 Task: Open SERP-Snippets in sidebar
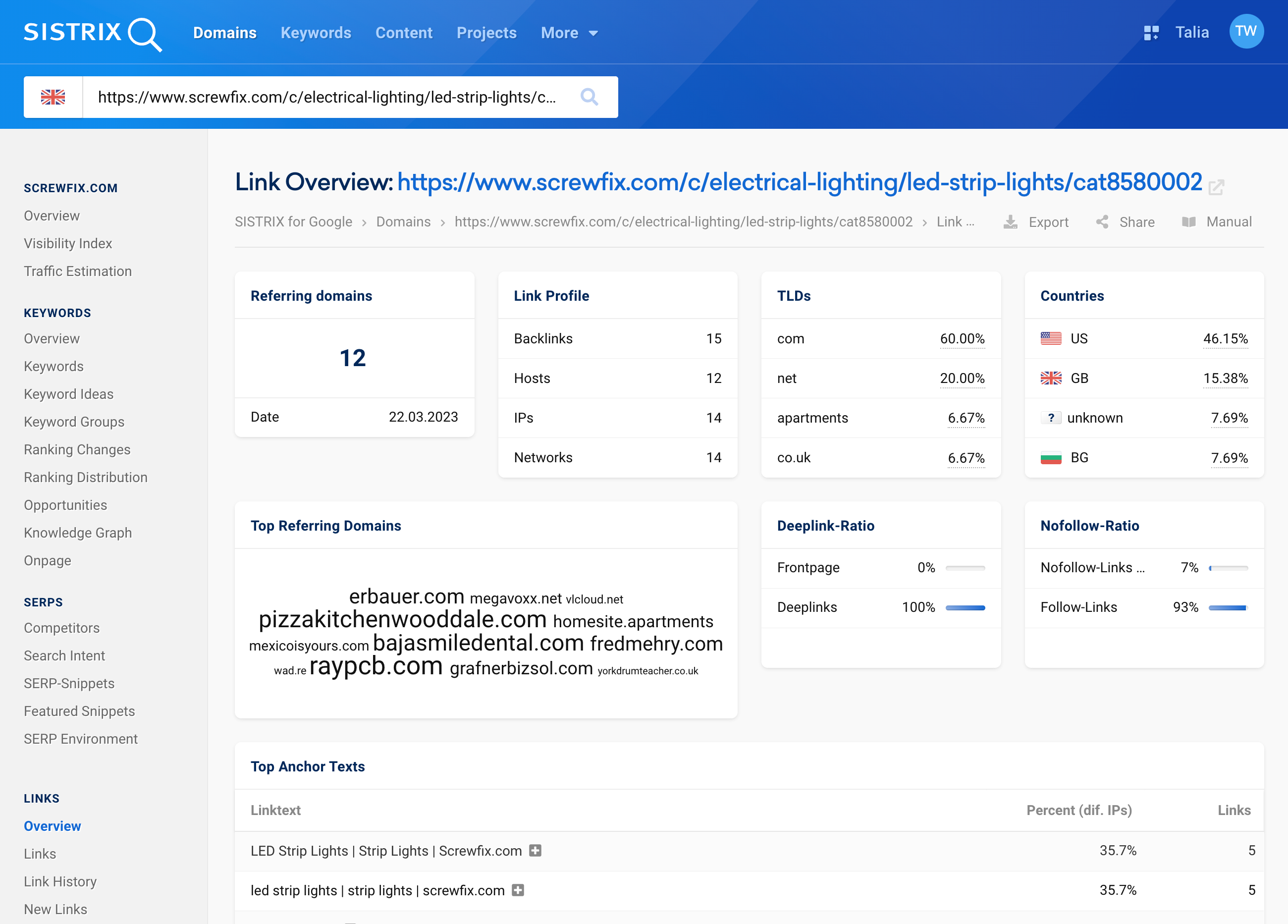pyautogui.click(x=69, y=684)
